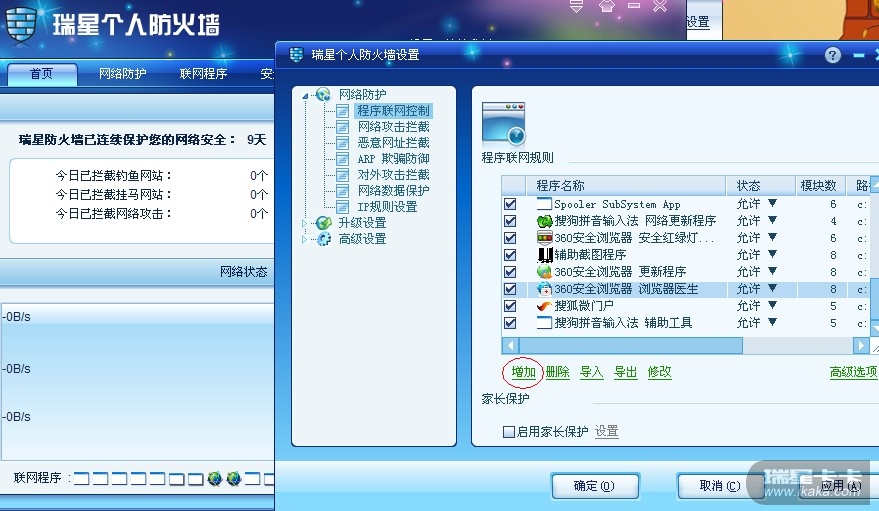Click the 恶意网址拦截 page icon
Viewport: 879px width, 511px height.
(x=342, y=143)
